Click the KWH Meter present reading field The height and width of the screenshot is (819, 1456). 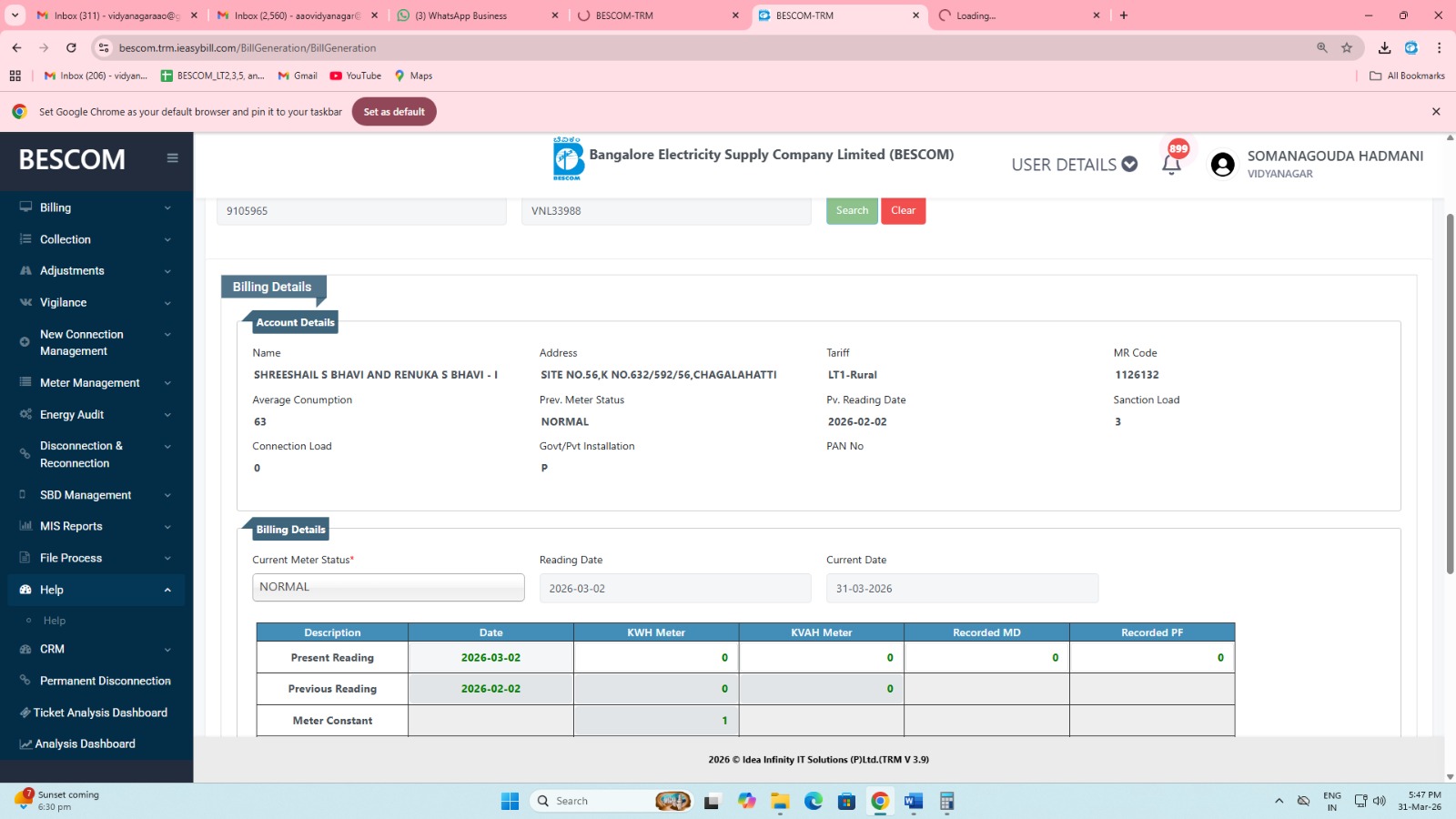pos(656,658)
